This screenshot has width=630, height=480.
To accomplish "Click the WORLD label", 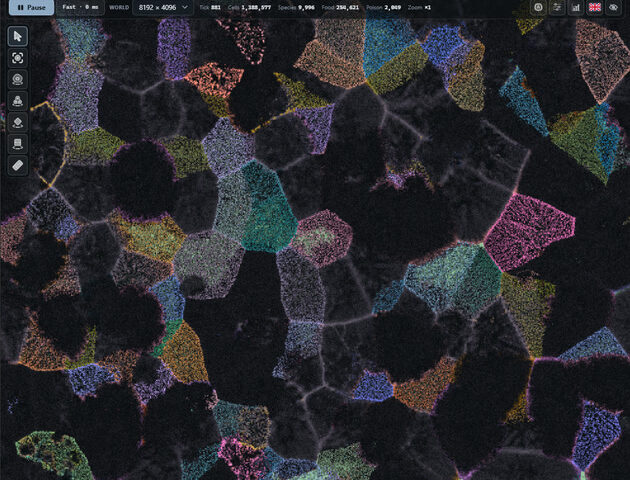I will (x=119, y=7).
